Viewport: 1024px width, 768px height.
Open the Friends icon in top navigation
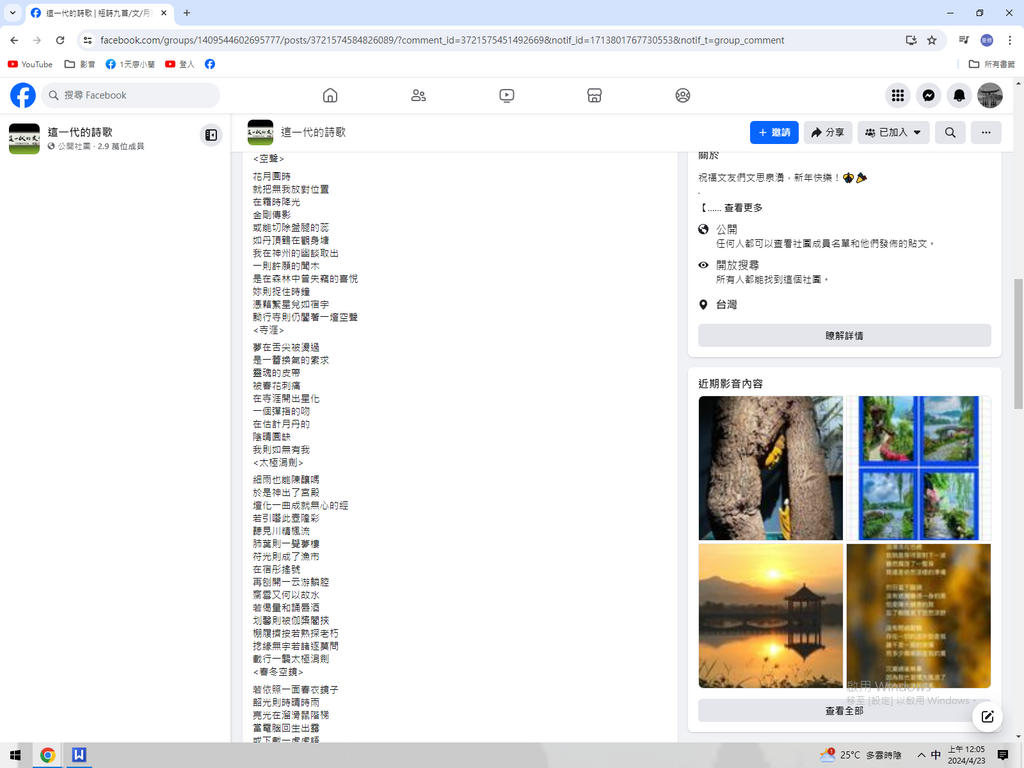[x=418, y=95]
